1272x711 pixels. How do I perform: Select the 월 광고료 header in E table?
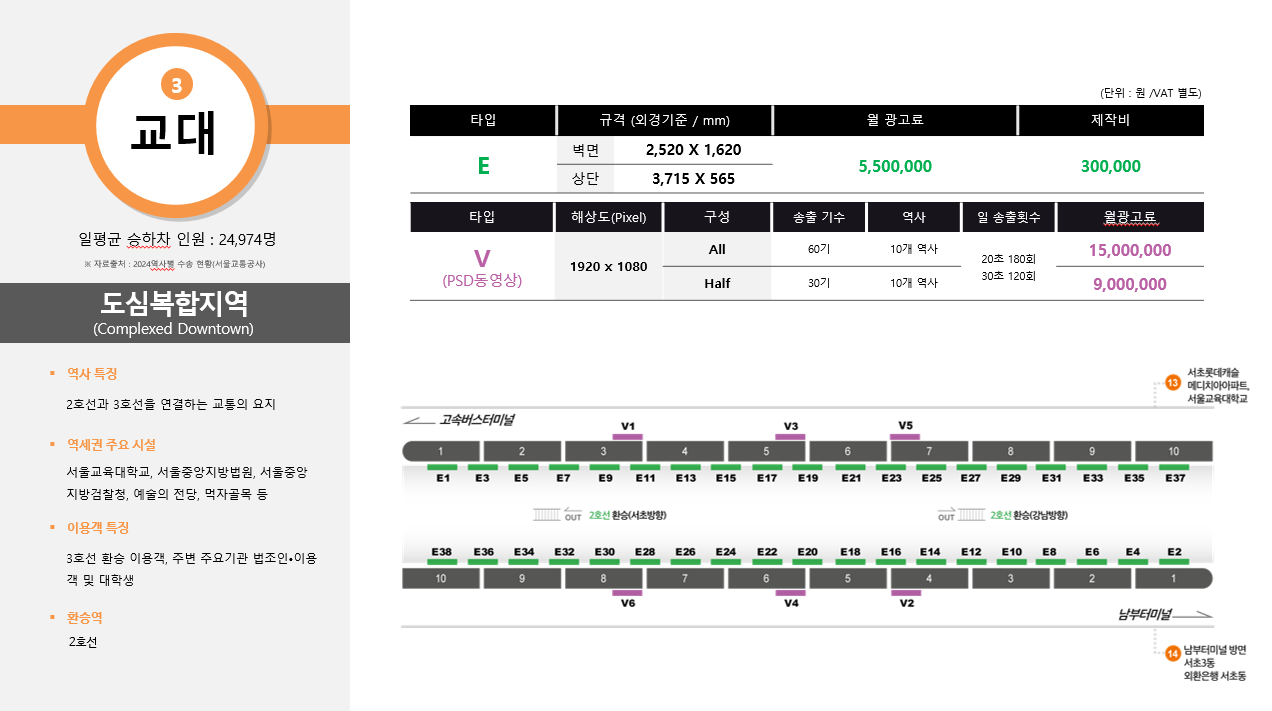coord(895,120)
